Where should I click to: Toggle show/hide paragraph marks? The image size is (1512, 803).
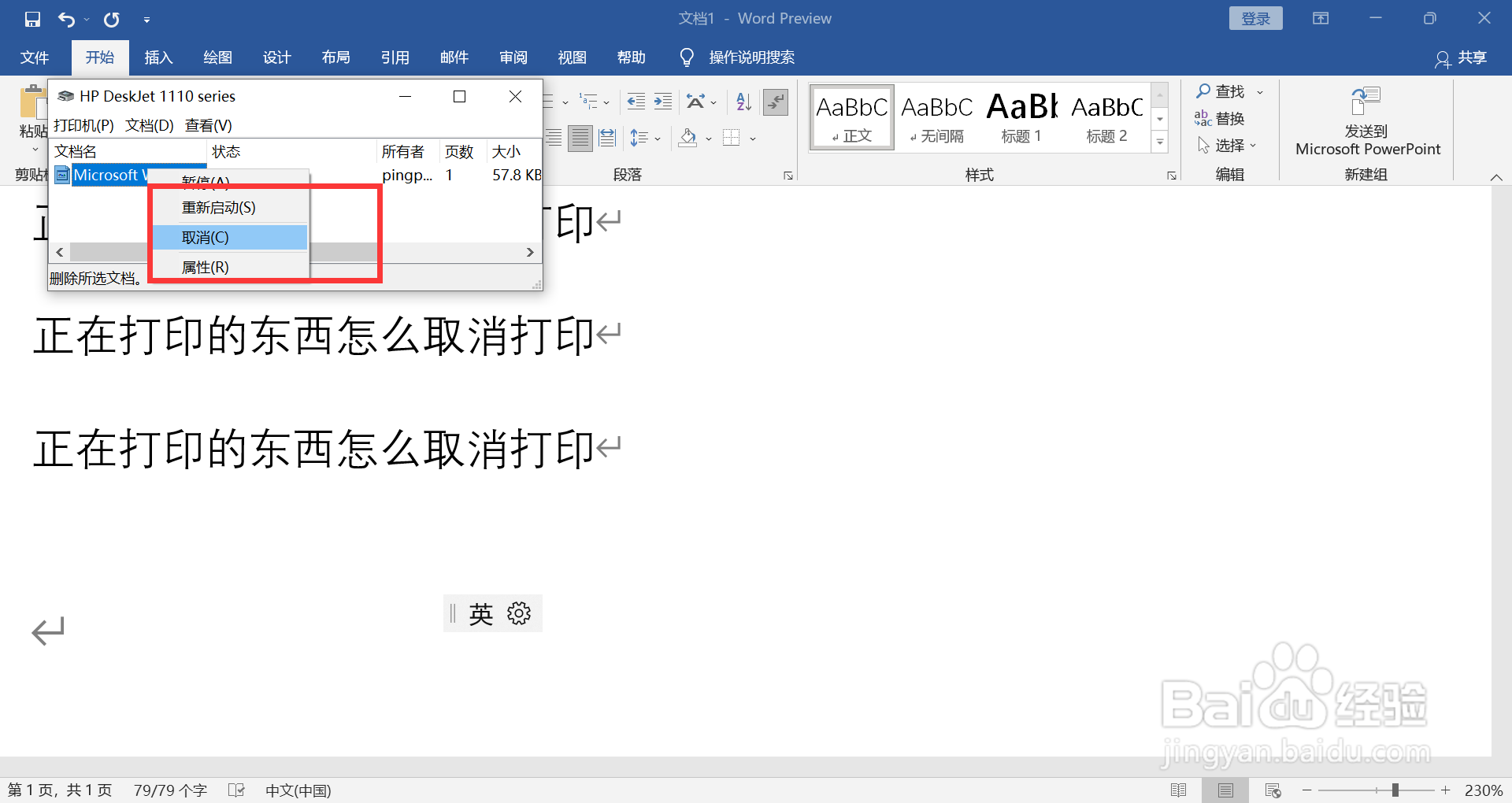(x=776, y=102)
